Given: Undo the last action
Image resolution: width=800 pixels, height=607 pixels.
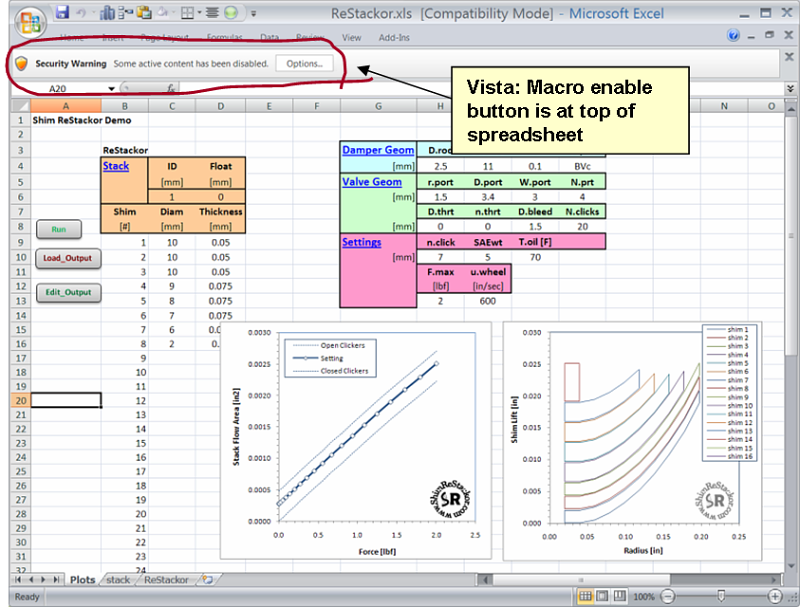Looking at the screenshot, I should point(82,13).
